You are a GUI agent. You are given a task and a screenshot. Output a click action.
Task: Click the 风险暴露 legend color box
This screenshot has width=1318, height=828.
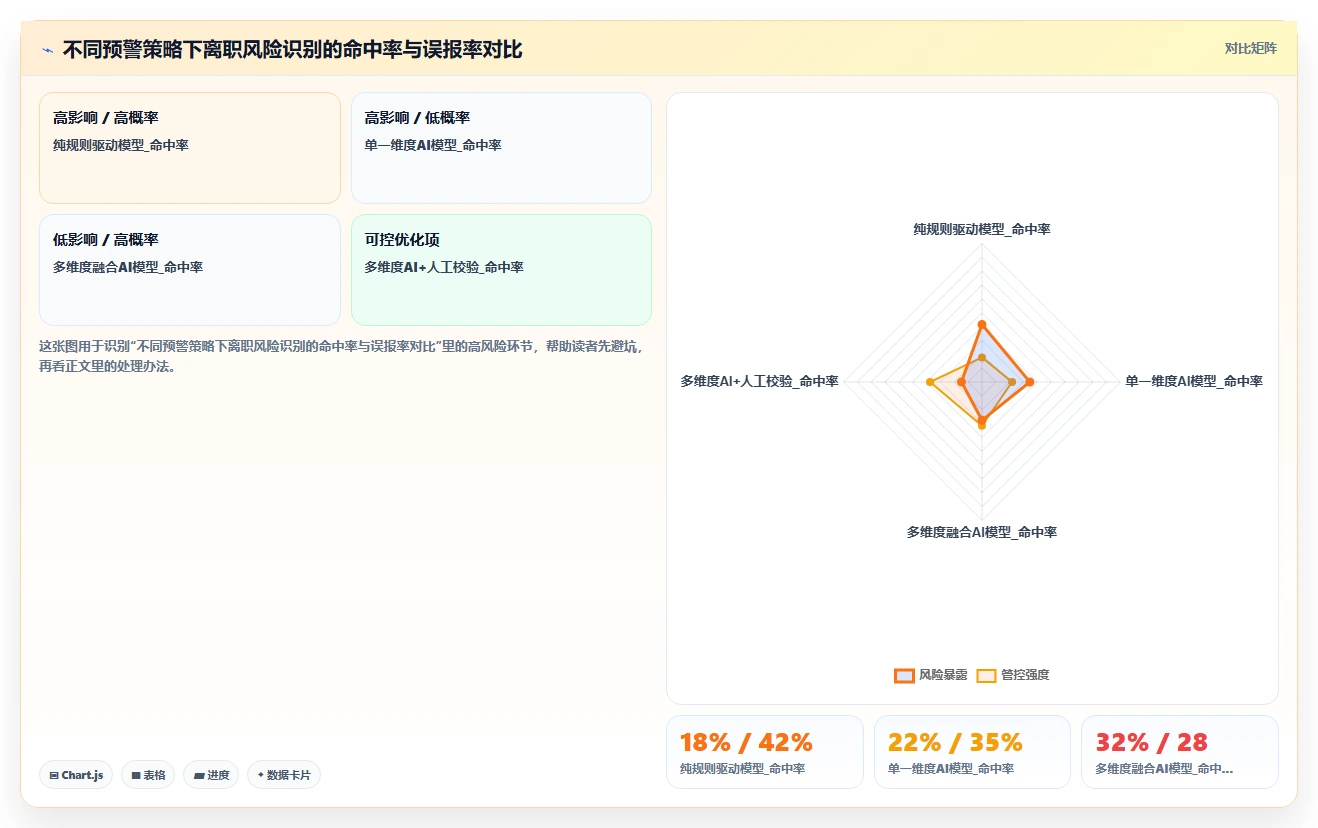(x=904, y=675)
